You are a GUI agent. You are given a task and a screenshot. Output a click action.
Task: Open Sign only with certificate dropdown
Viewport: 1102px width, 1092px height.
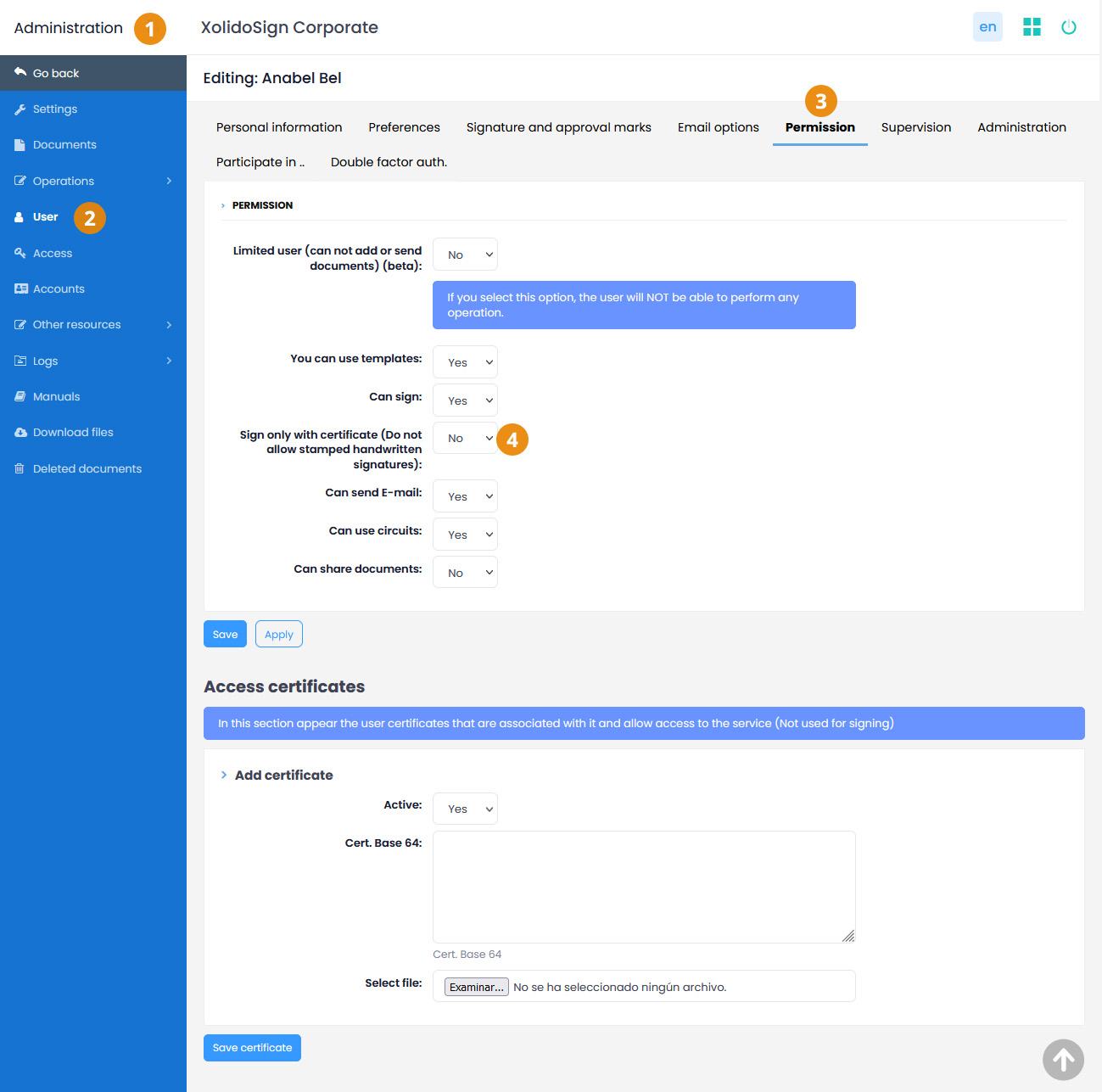coord(465,438)
